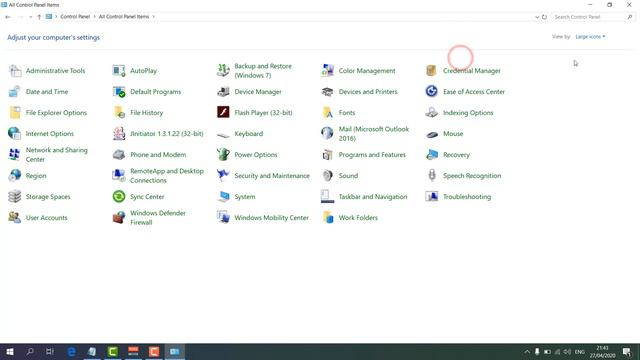The image size is (640, 360).
Task: Open the JInitiator 1.3.1.22 icon
Action: (x=119, y=133)
